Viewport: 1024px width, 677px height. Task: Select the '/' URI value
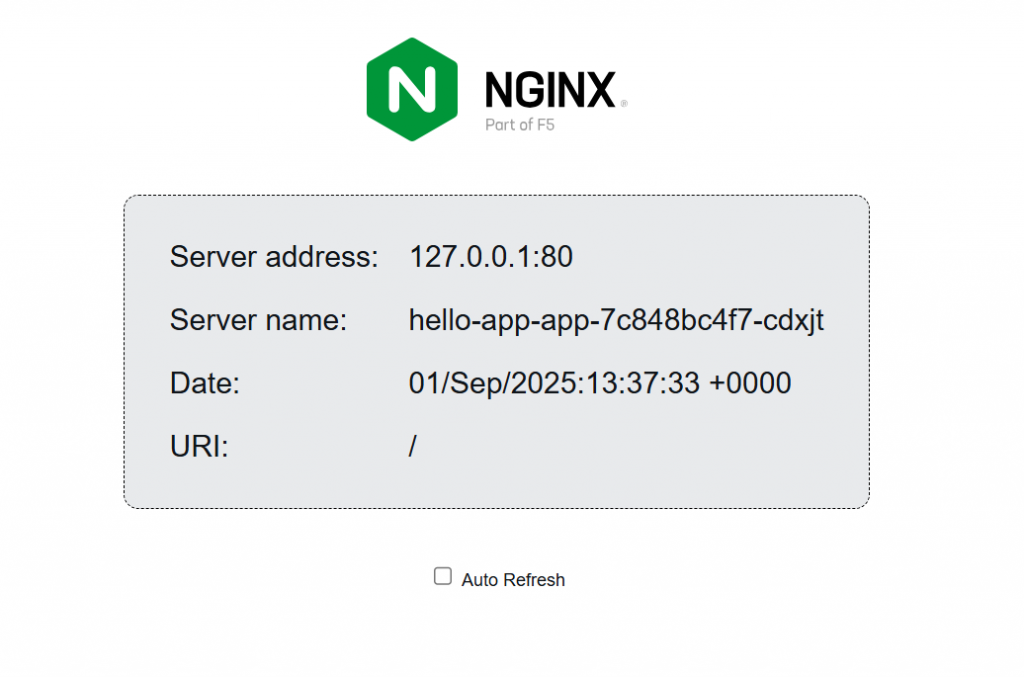point(413,447)
